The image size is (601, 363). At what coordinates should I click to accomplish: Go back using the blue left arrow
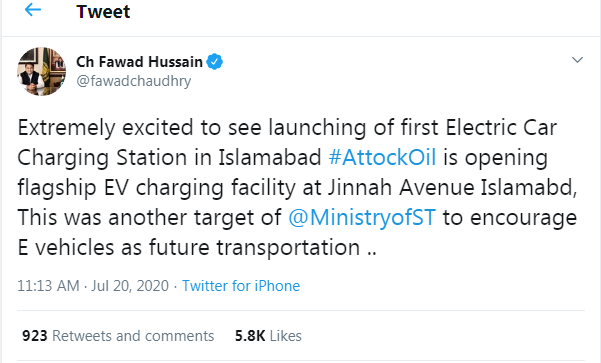pos(33,10)
